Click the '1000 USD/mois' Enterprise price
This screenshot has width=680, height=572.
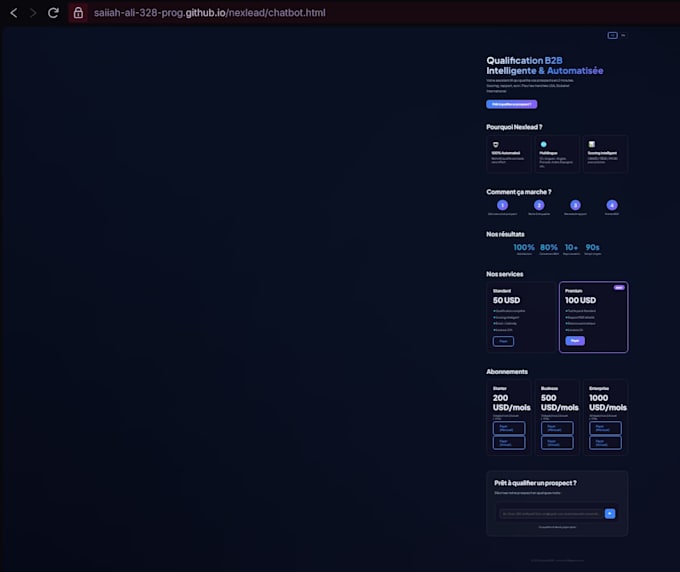pos(608,403)
